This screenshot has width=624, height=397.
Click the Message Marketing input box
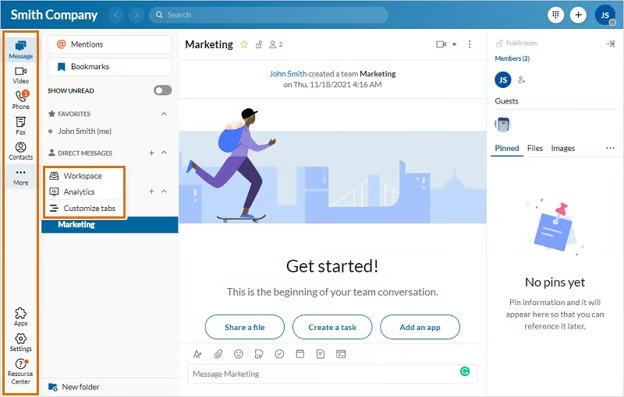[332, 374]
